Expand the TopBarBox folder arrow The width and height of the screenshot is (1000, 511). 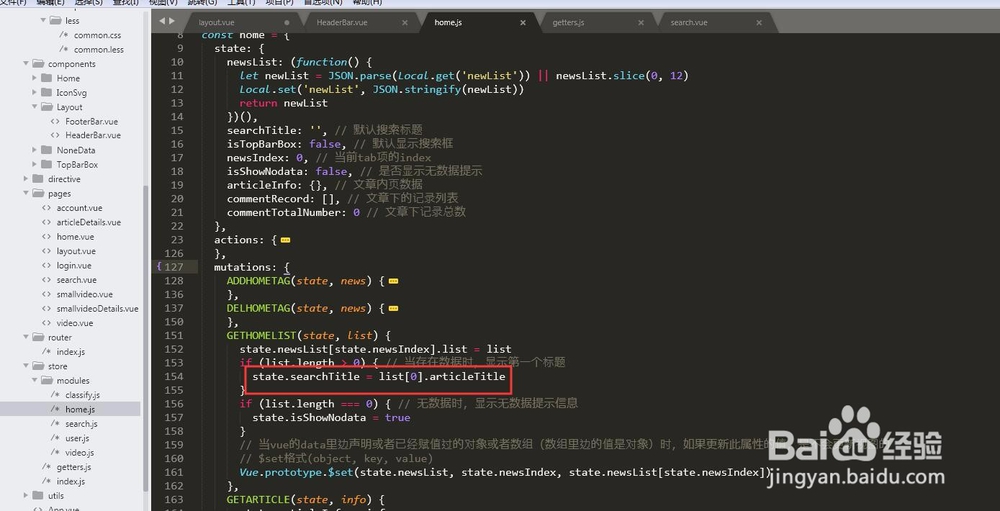point(34,165)
